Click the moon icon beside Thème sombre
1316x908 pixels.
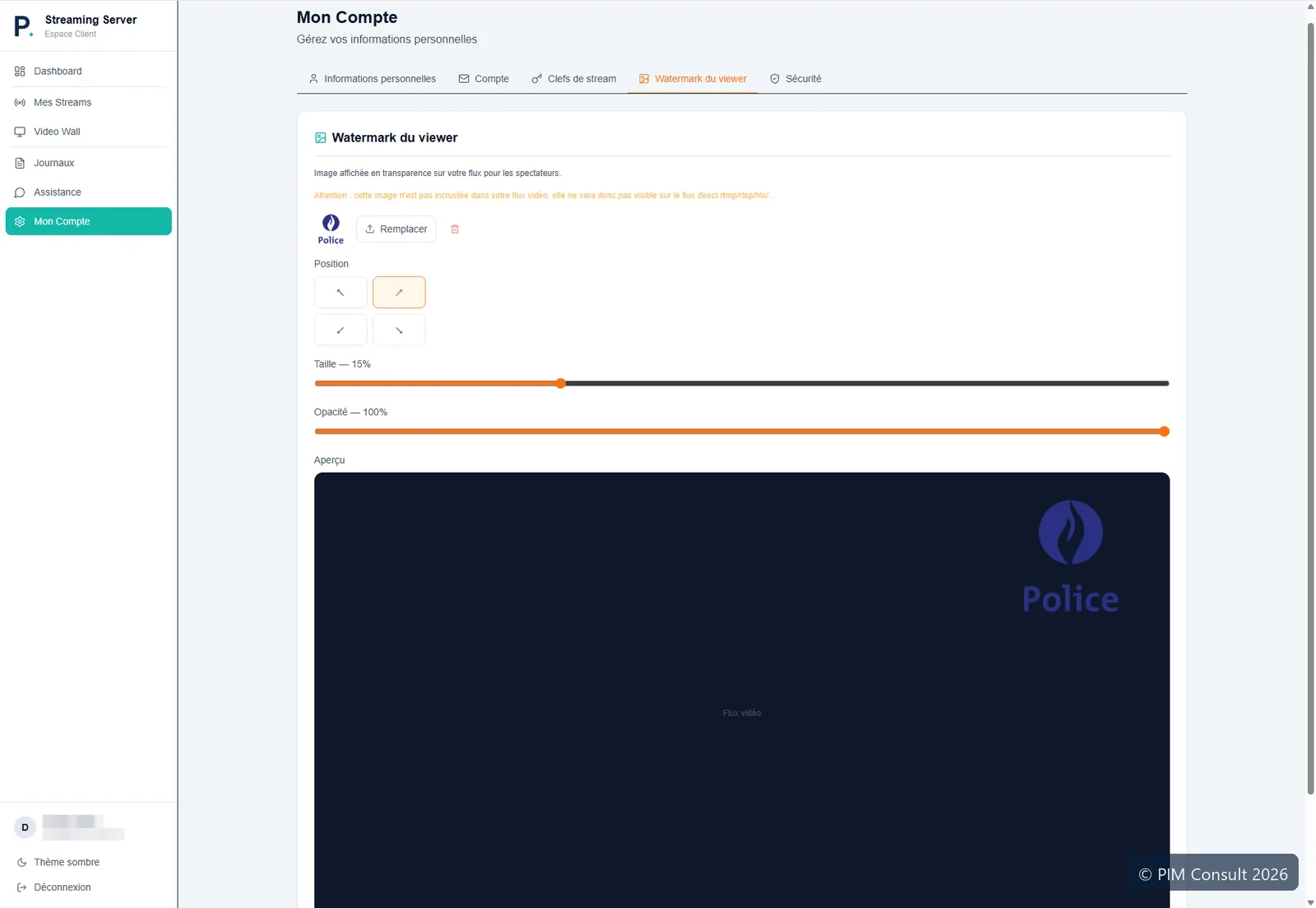pos(22,862)
